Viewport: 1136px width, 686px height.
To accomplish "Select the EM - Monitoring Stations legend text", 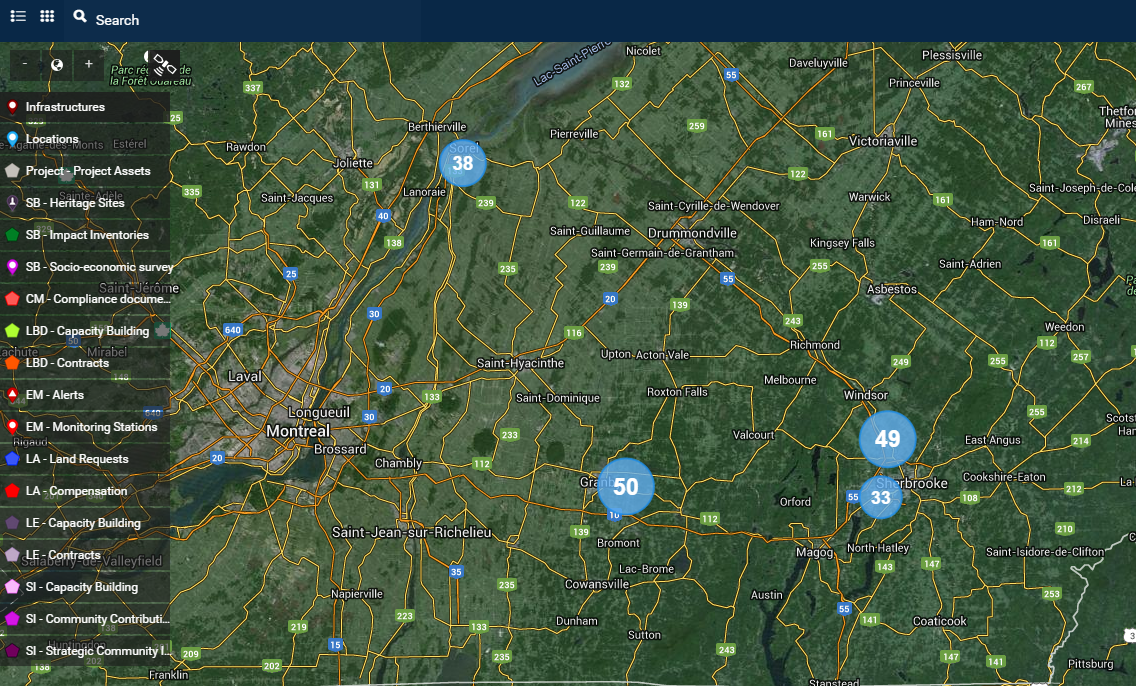I will click(x=91, y=427).
